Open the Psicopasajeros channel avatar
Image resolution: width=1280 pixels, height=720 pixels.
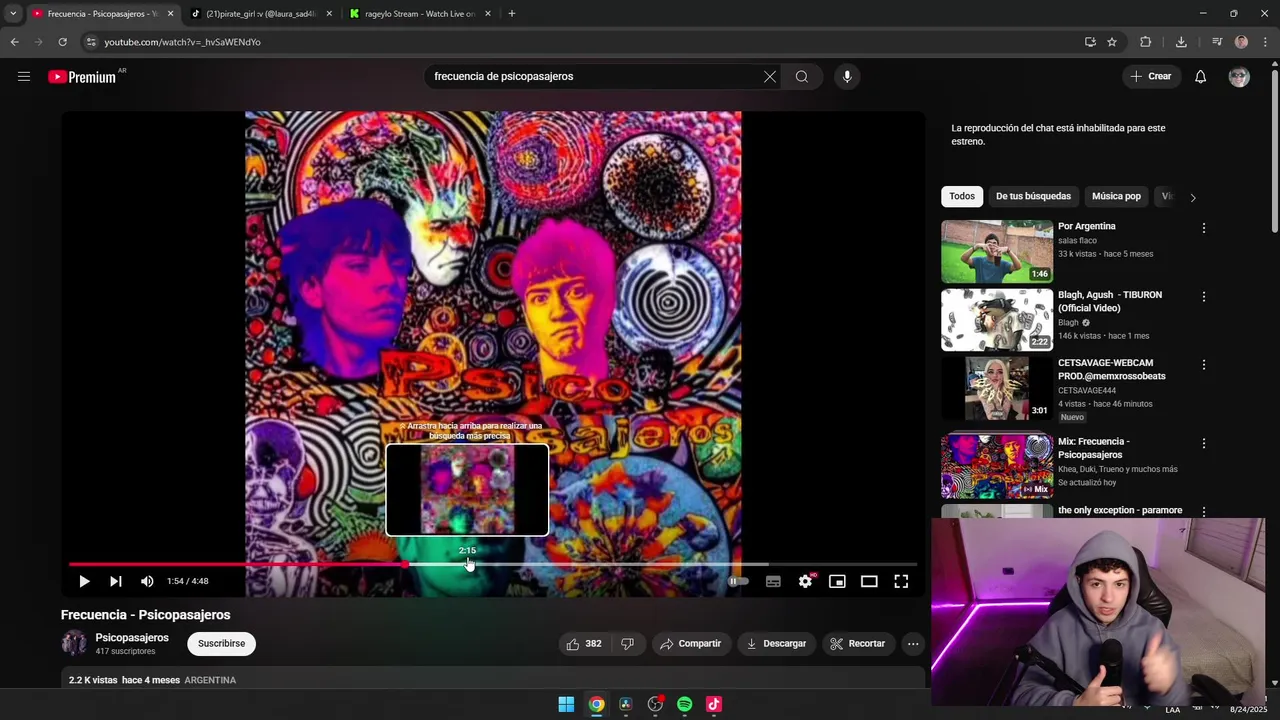[x=74, y=643]
